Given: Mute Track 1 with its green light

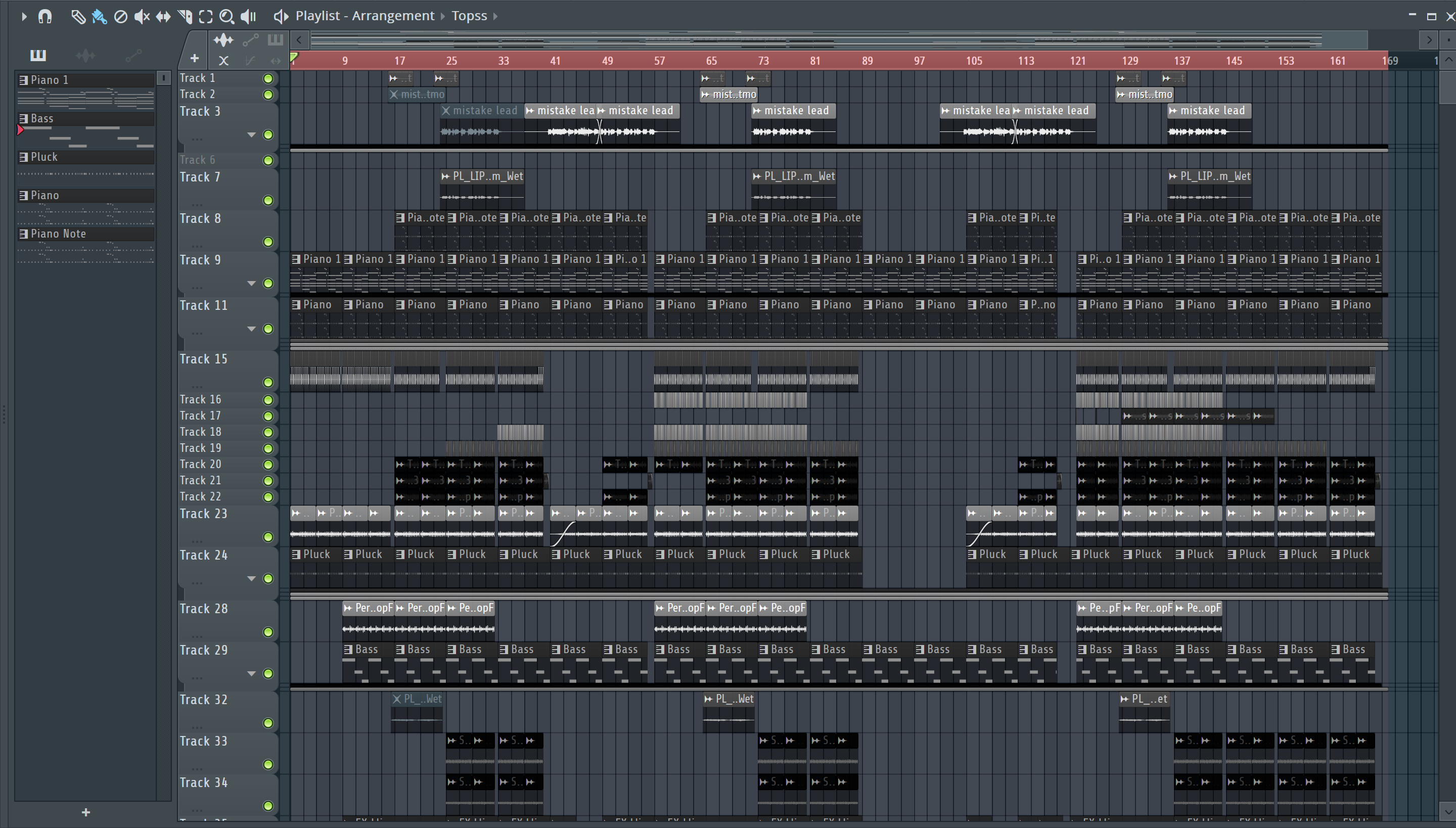Looking at the screenshot, I should pyautogui.click(x=268, y=78).
